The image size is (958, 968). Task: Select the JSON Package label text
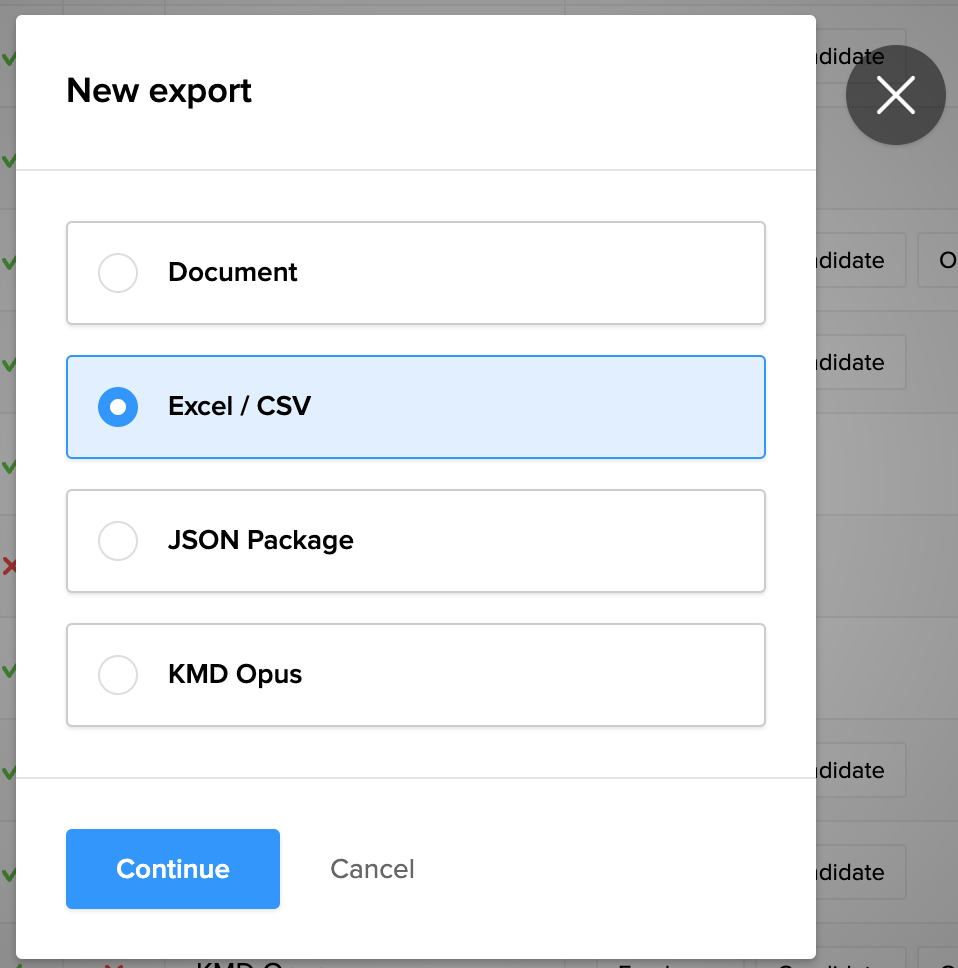(x=261, y=541)
